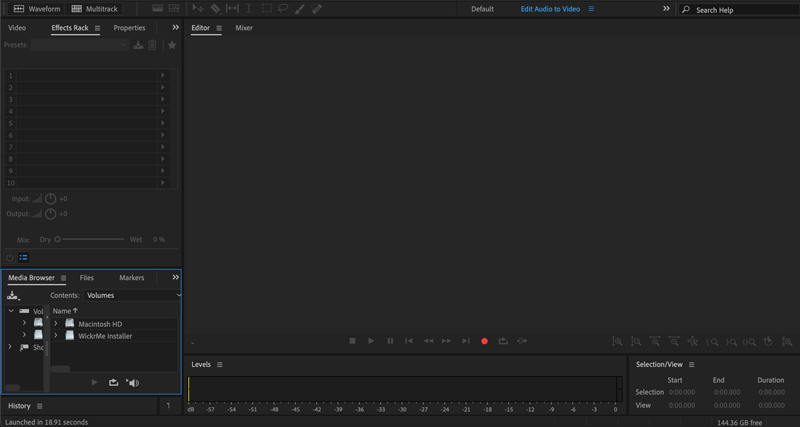Open the Video panel tab
This screenshot has height=427, width=800.
pyautogui.click(x=17, y=28)
